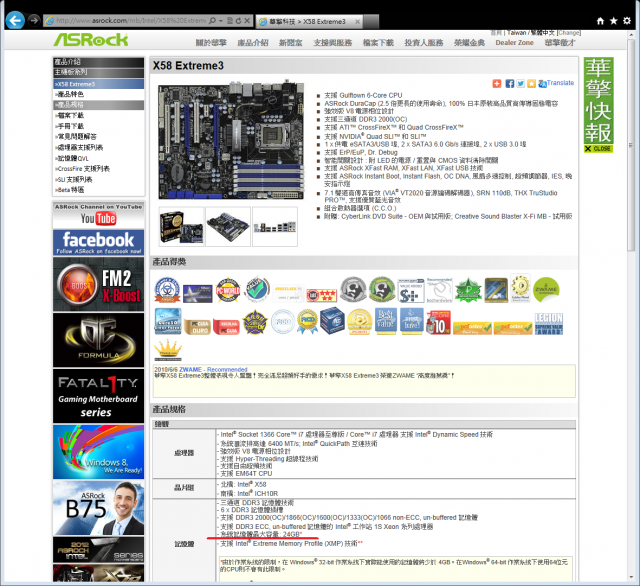The image size is (640, 586).
Task: Open the facebook Follow ASRock banner
Action: click(98, 242)
